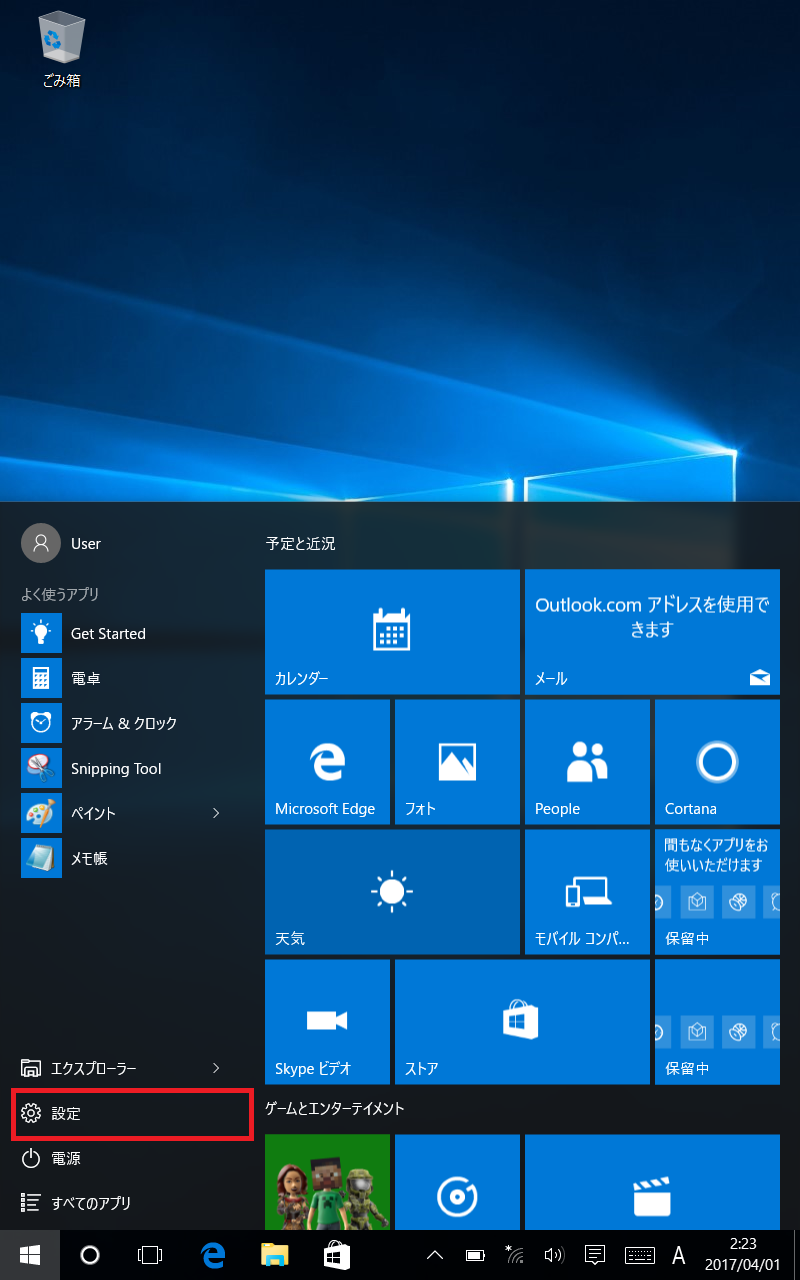The height and width of the screenshot is (1280, 800).
Task: Open すべてのアプリ list
Action: tap(90, 1203)
